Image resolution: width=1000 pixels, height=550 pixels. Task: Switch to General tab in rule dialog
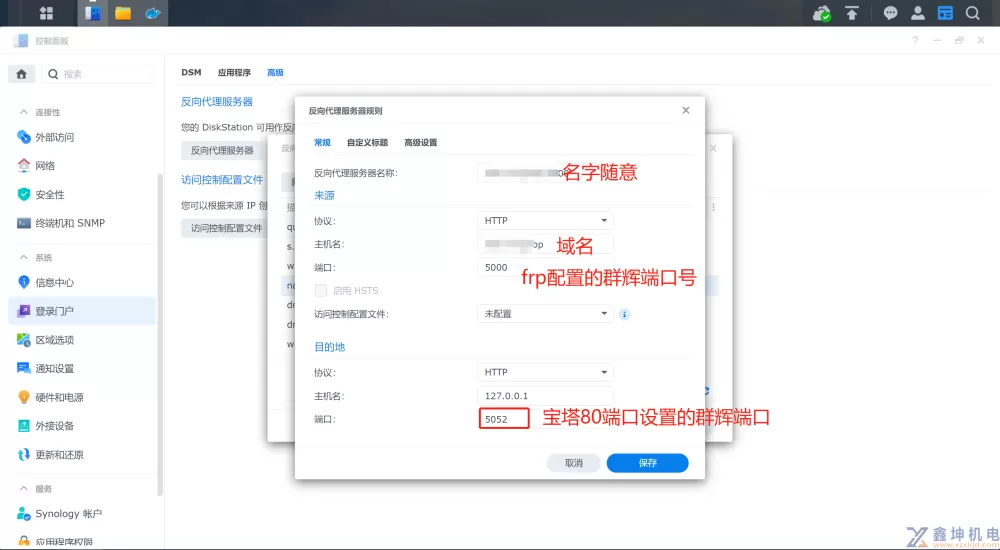click(x=322, y=143)
